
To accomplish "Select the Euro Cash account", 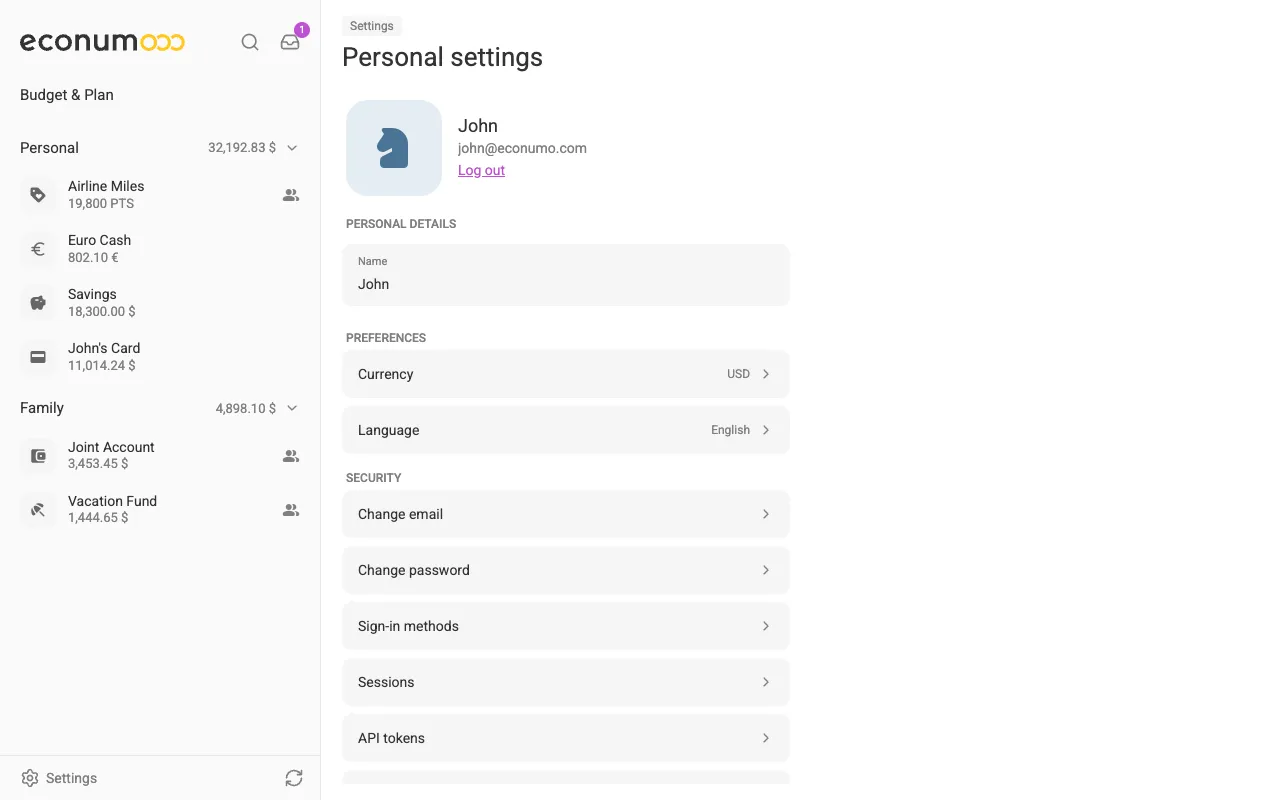I will (x=160, y=249).
